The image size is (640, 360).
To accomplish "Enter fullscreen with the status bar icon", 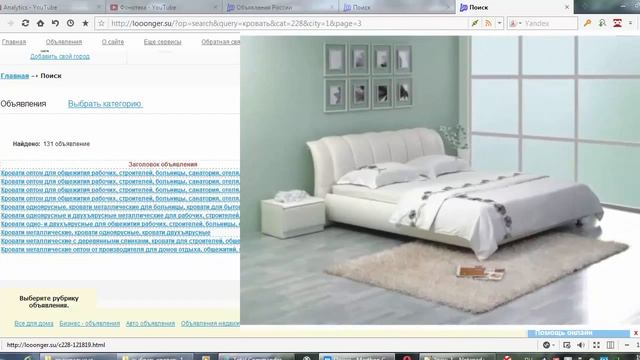I will coord(596,345).
